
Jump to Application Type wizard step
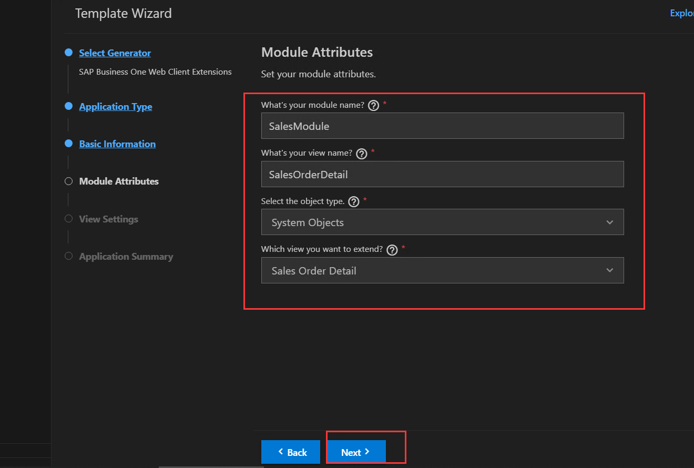click(x=116, y=106)
